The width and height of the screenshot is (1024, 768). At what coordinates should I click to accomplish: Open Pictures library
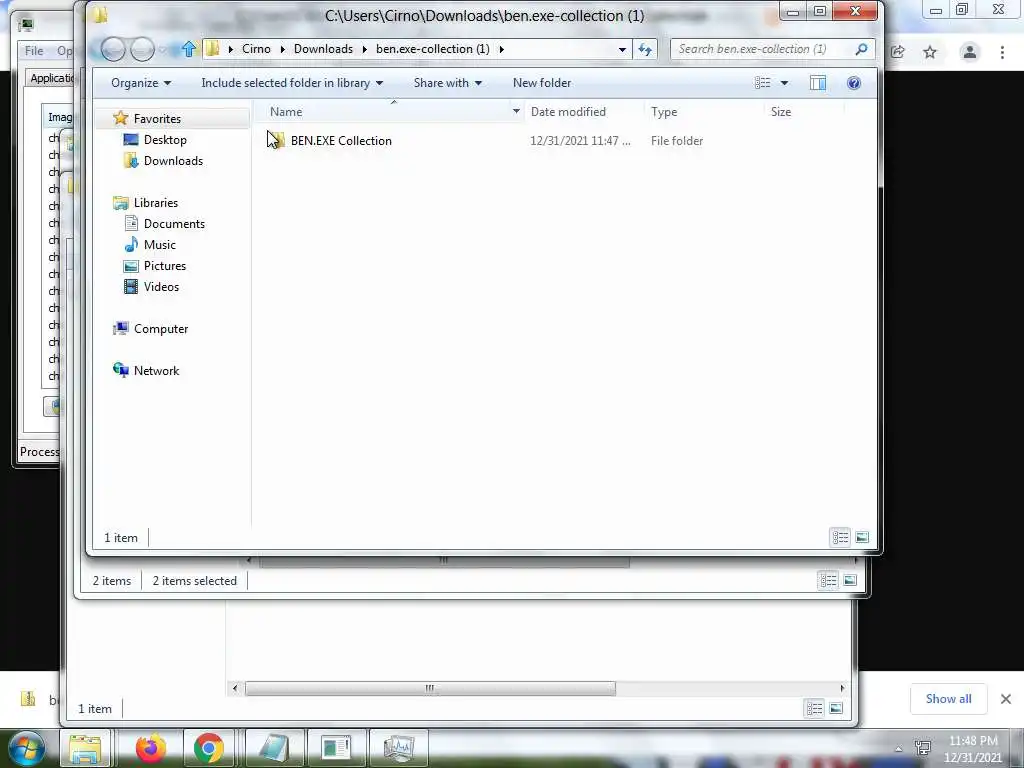coord(165,266)
